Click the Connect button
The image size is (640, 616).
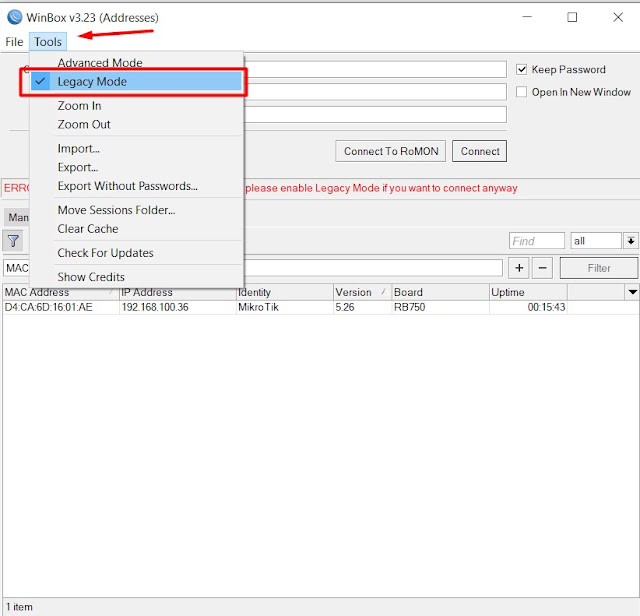tap(480, 151)
